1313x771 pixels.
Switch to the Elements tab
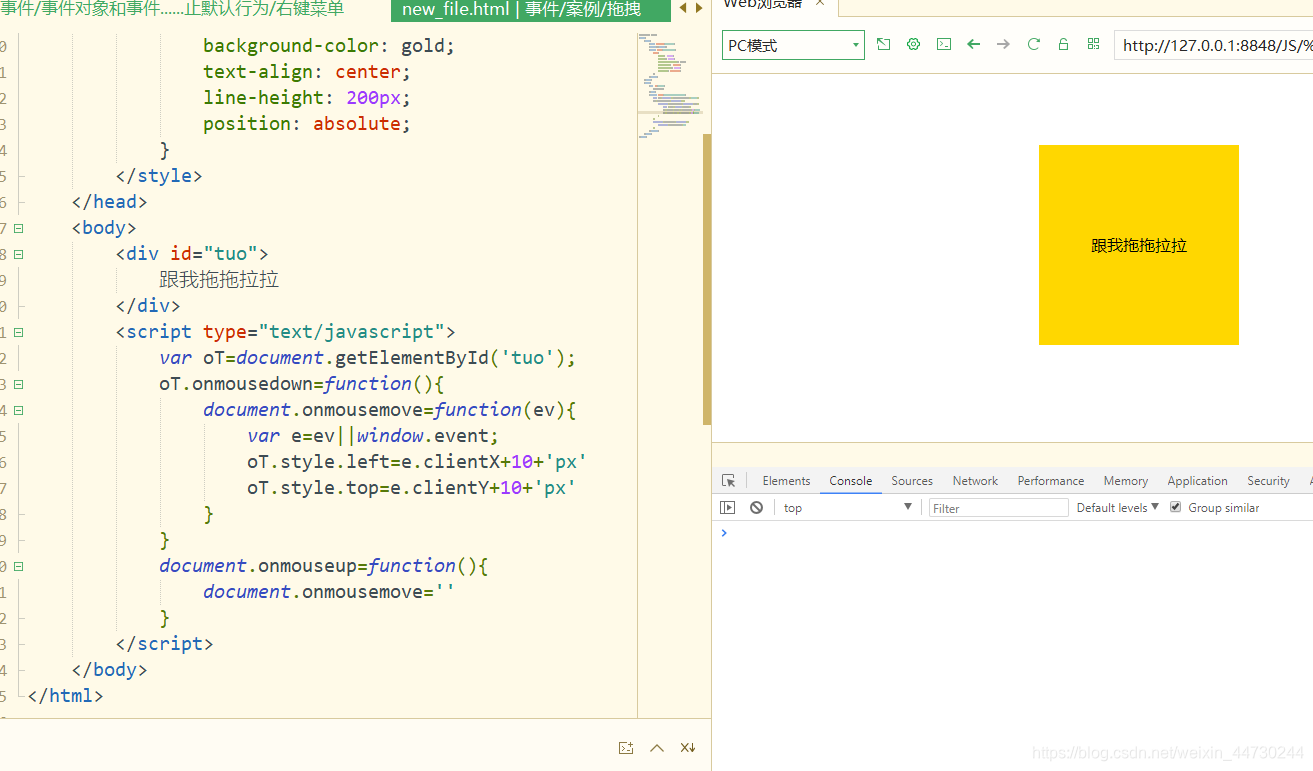786,481
